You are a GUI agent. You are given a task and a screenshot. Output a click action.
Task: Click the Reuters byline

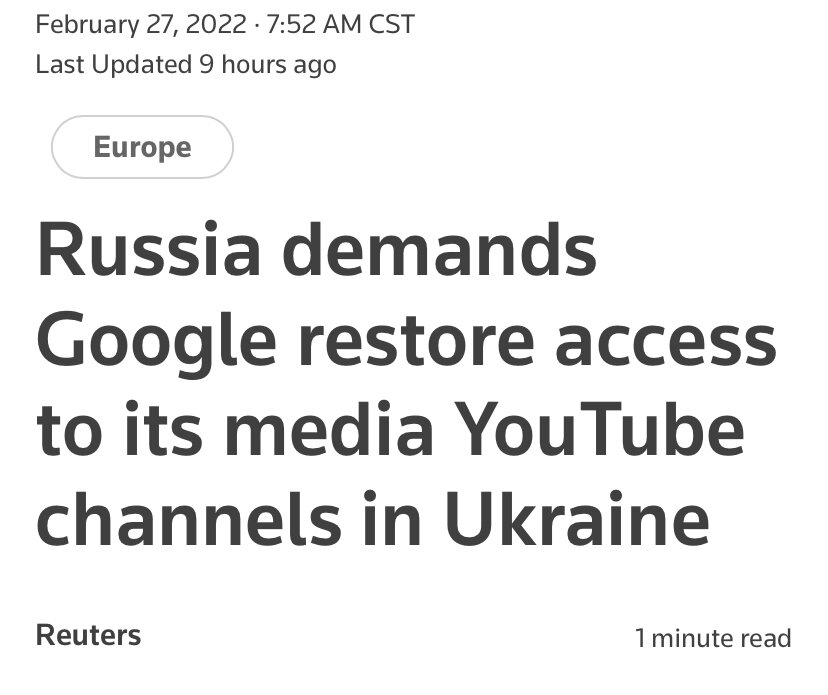[88, 634]
